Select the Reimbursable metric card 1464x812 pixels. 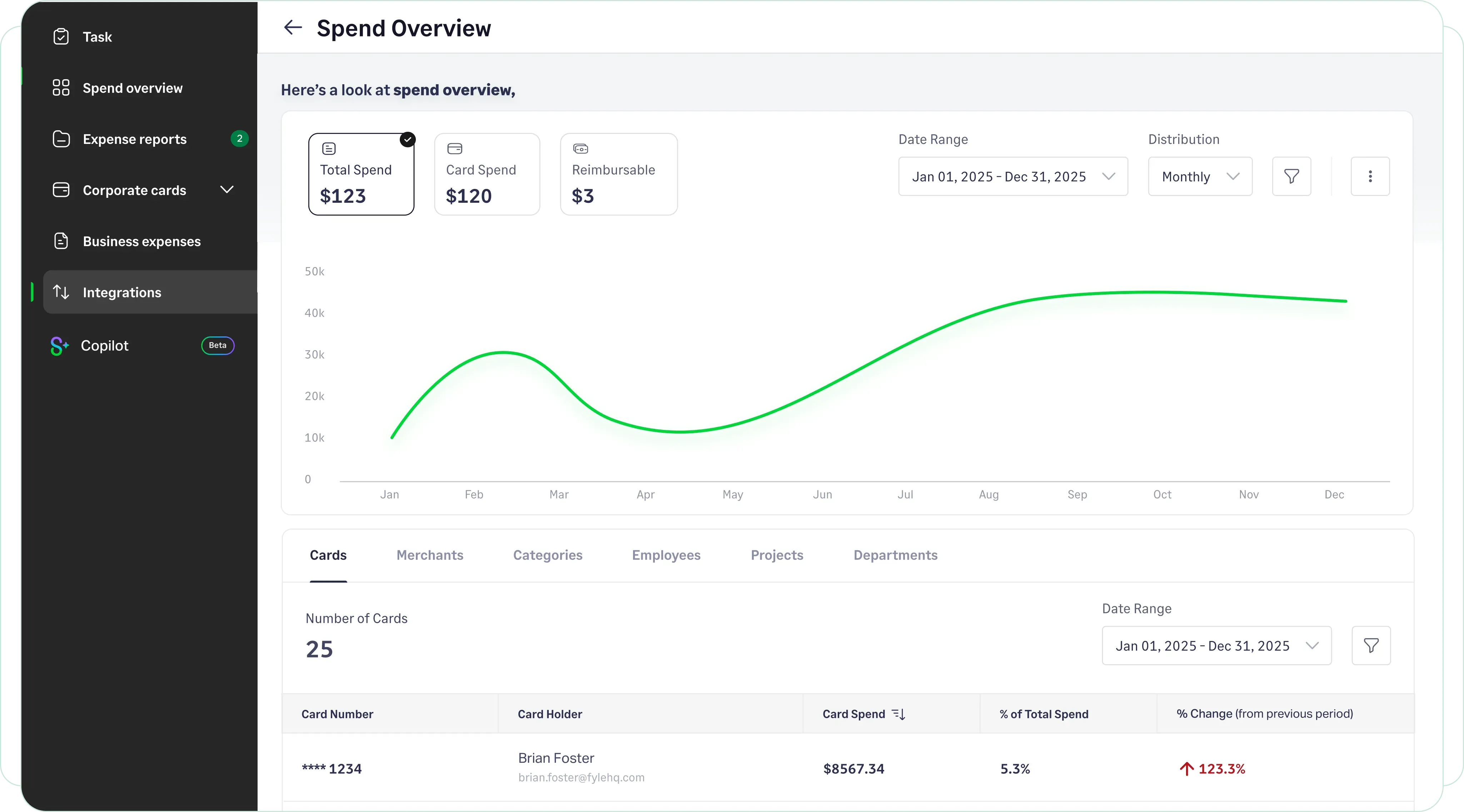pyautogui.click(x=618, y=174)
